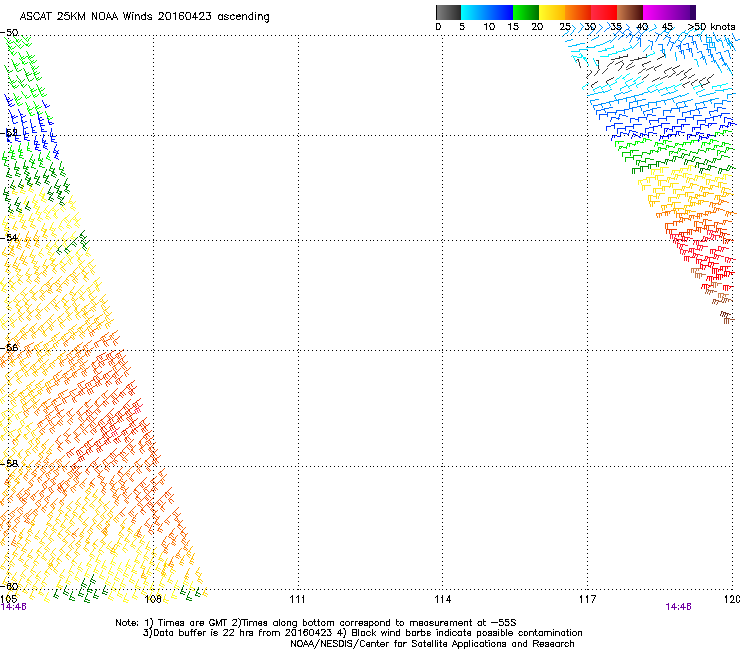Select the cyan-to-blue 5-15 knots color segment
Screen dimensions: 740x650
pos(487,12)
